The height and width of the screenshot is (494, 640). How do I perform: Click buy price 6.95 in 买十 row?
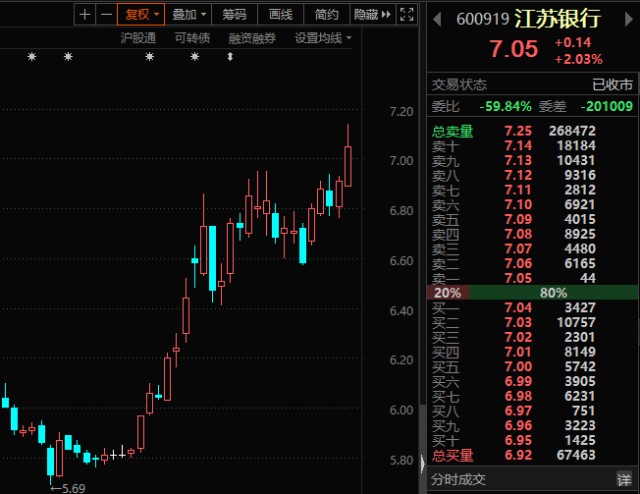(x=518, y=440)
